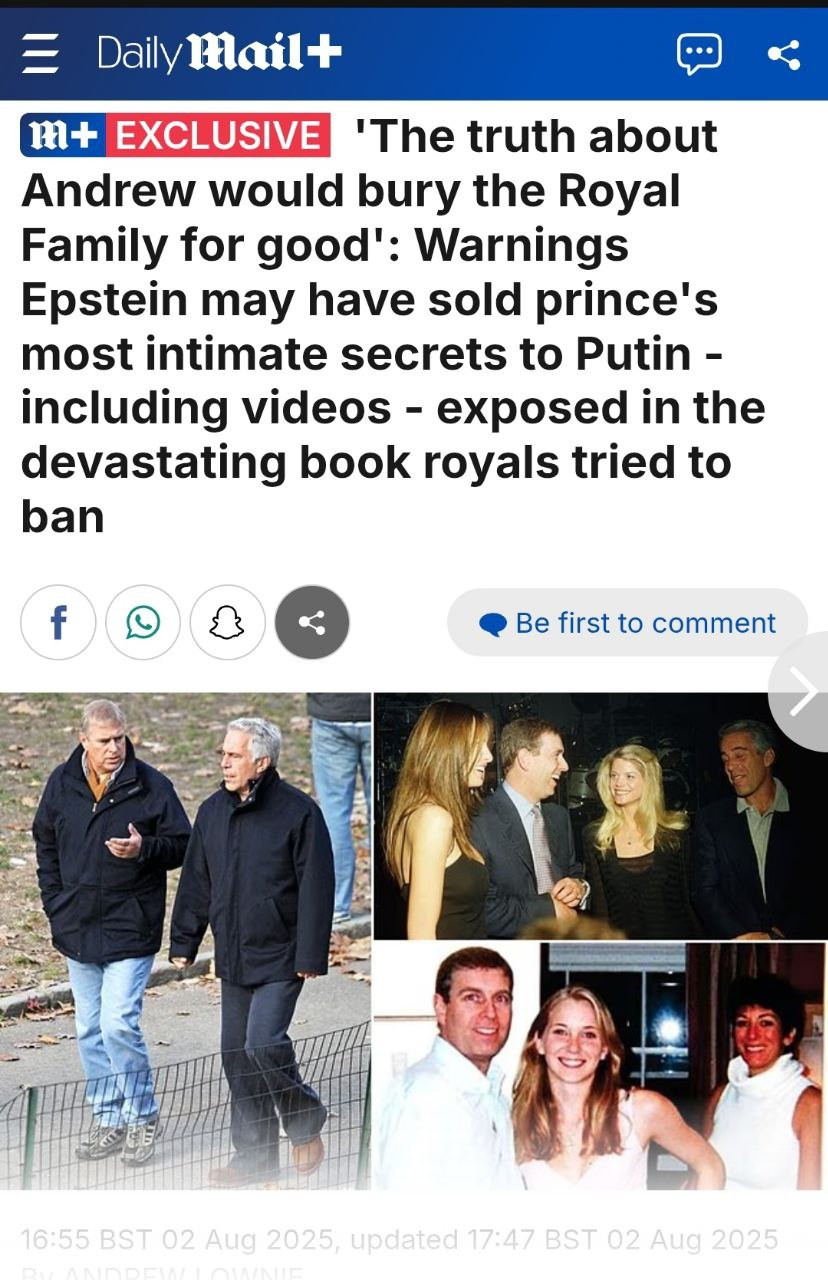Open the comments speech bubble icon

pos(699,53)
